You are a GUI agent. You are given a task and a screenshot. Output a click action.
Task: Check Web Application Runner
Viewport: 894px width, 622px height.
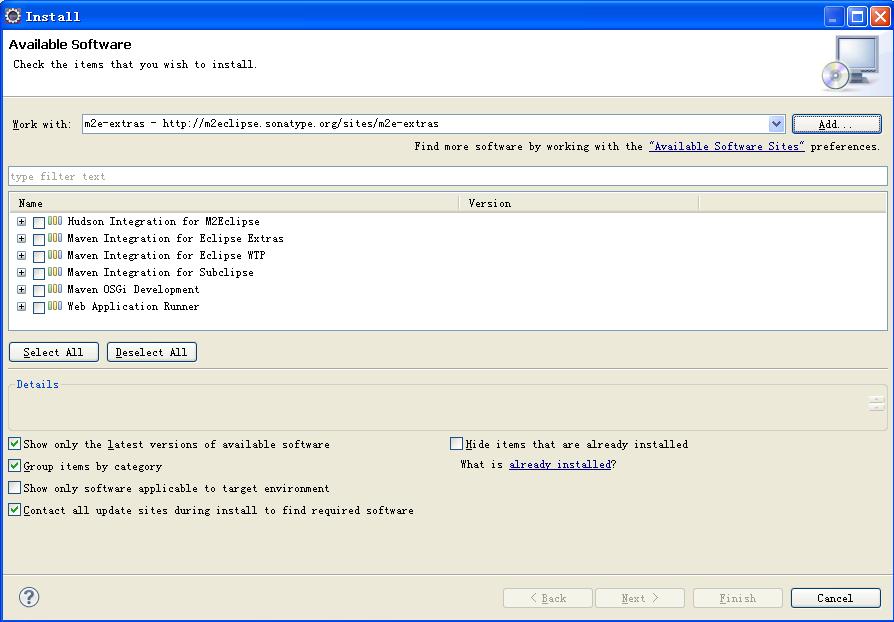39,308
